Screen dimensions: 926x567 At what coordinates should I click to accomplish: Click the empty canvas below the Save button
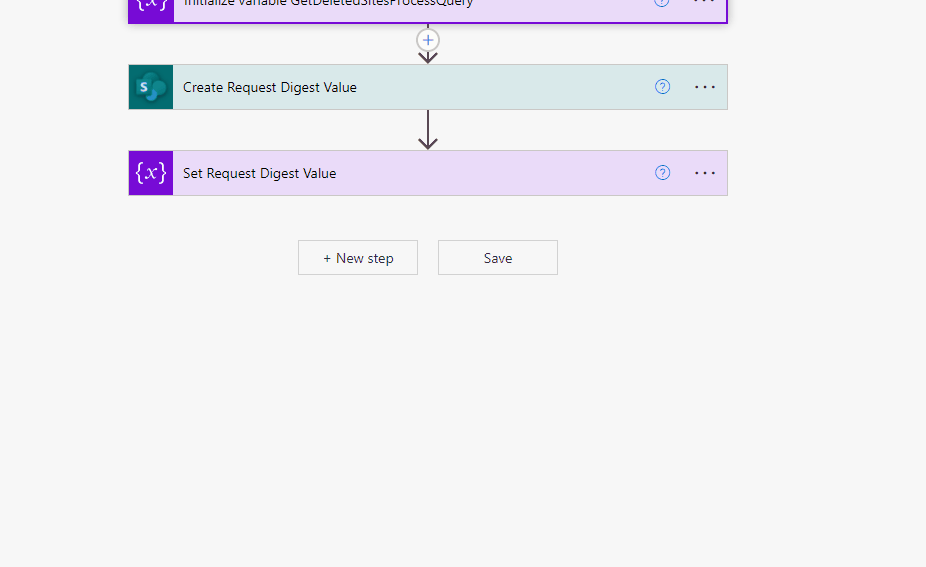coord(498,420)
